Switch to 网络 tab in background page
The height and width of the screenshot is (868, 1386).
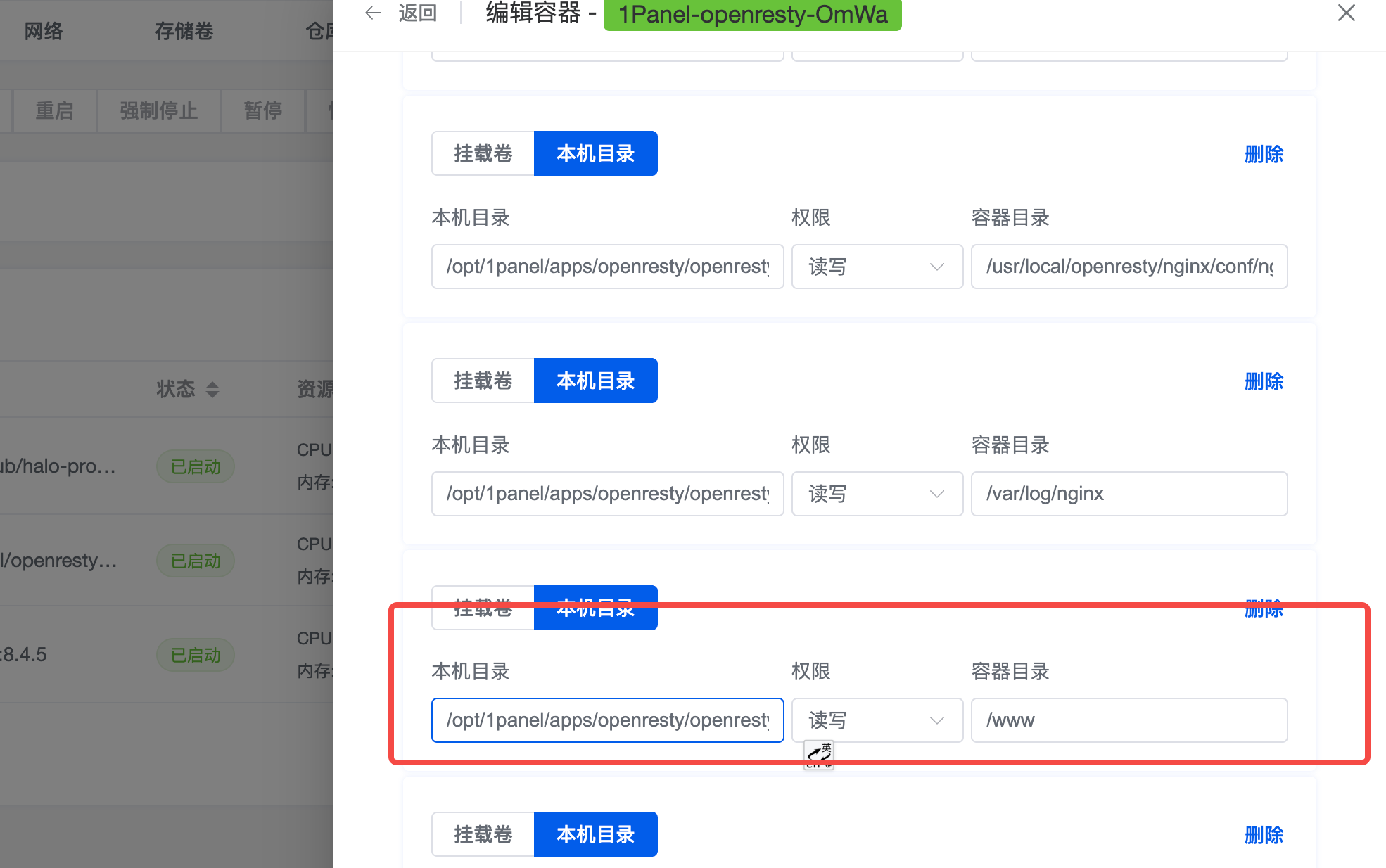pyautogui.click(x=44, y=31)
